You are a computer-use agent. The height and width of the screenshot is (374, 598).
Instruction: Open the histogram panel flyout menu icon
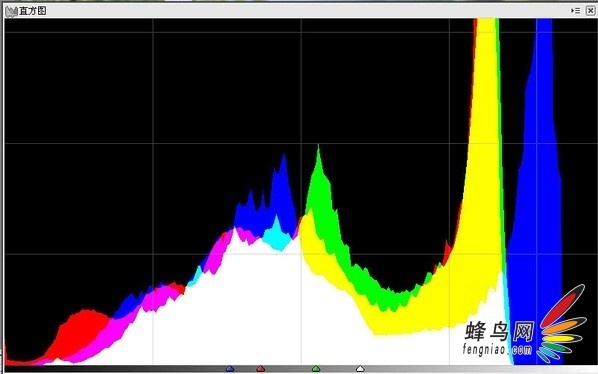[x=575, y=11]
